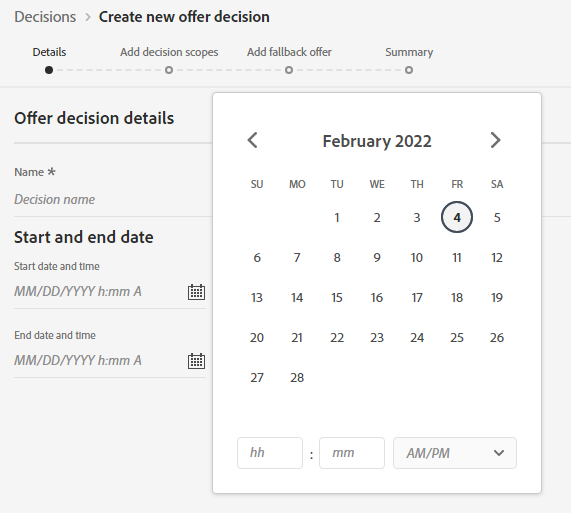The image size is (571, 513).
Task: Click the hh hour field
Action: (x=270, y=453)
